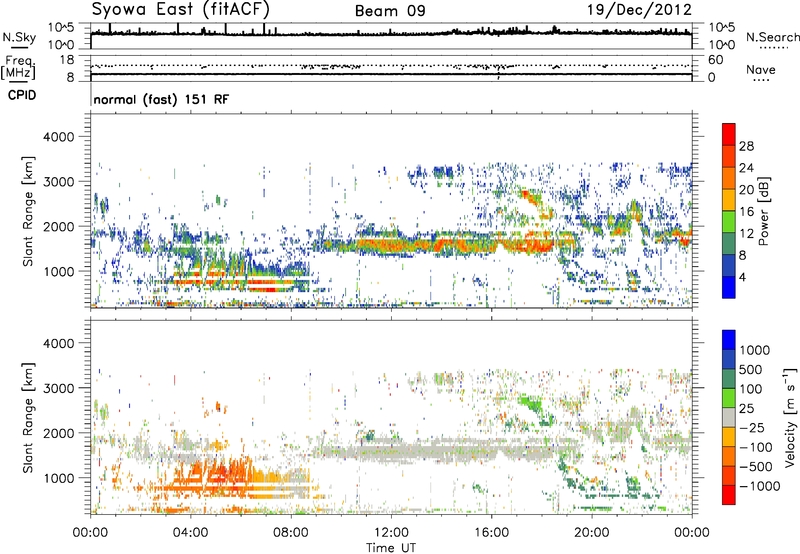
Task: Click the 'Time UT' axis title
Action: 391,548
